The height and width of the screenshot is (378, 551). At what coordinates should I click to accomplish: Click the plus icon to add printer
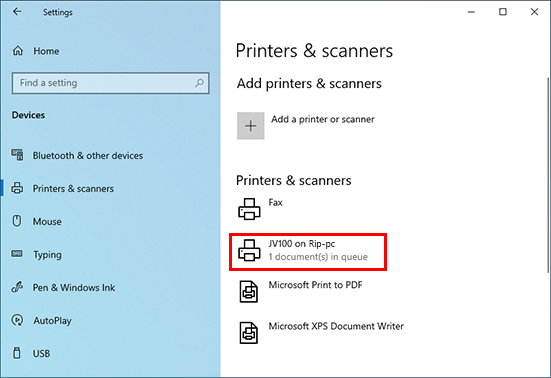[251, 126]
